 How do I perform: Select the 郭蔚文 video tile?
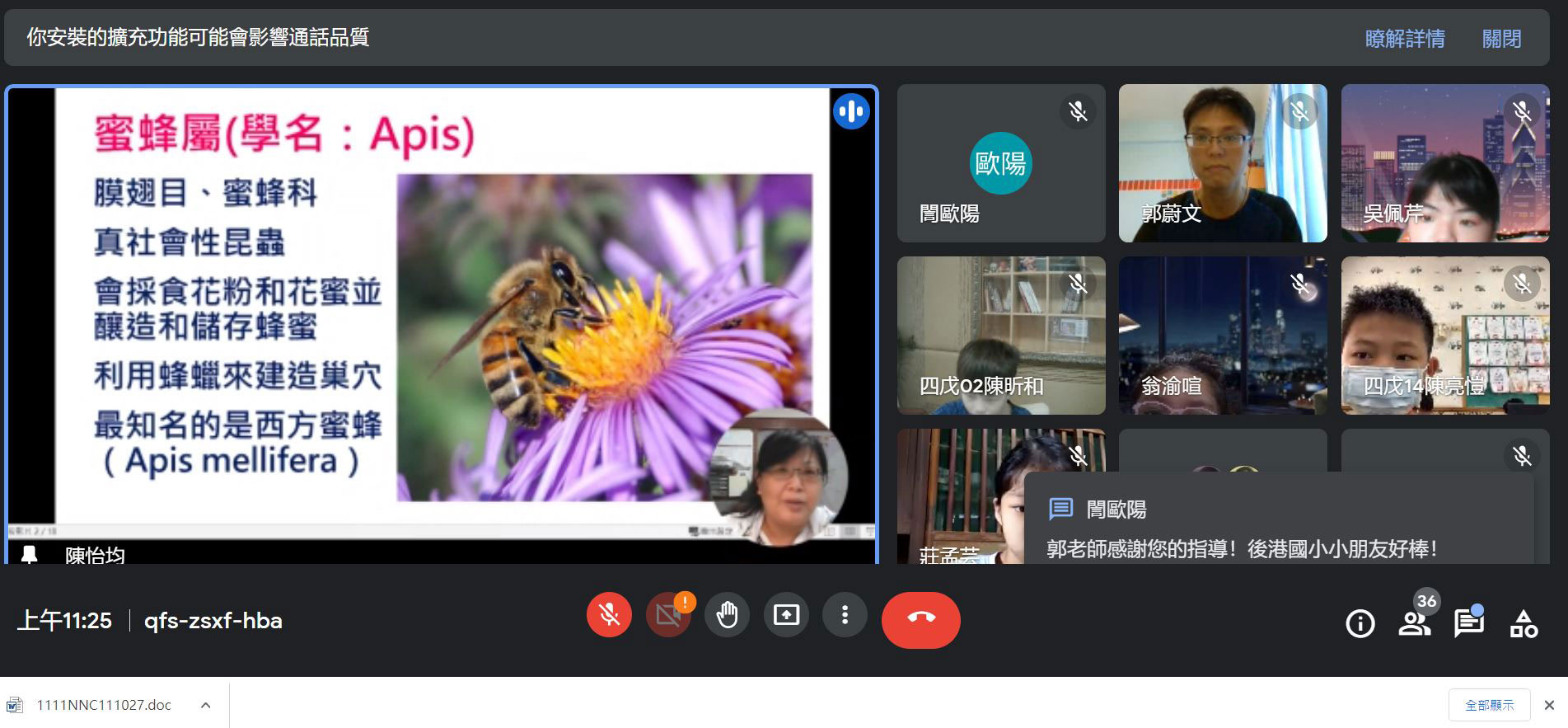(1223, 163)
